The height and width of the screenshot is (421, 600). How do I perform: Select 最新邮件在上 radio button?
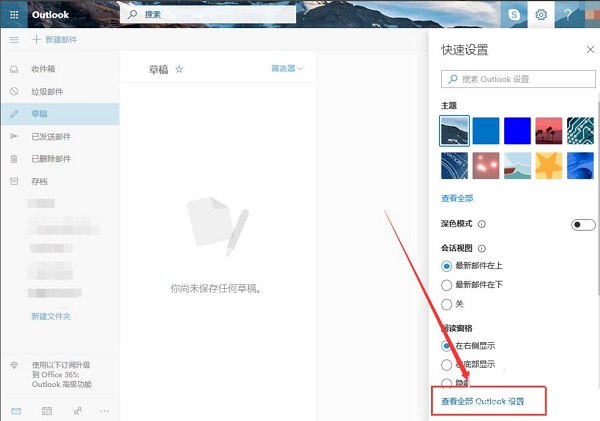tap(446, 266)
